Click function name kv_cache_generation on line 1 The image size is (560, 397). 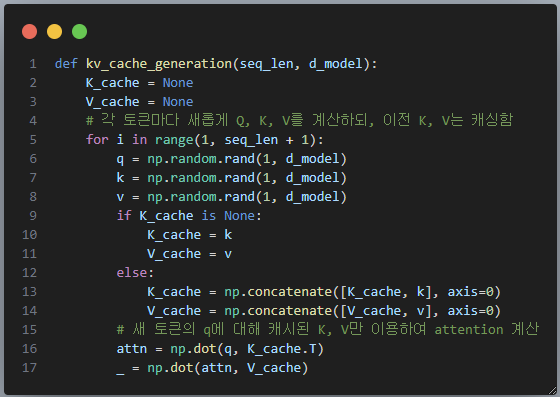159,64
